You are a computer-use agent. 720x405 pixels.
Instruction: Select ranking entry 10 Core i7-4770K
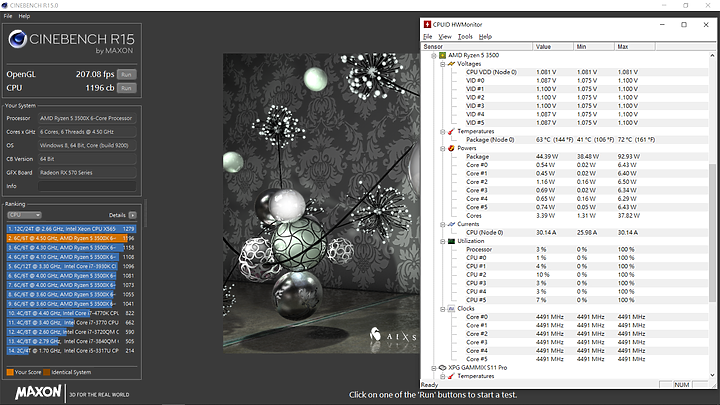coord(71,313)
